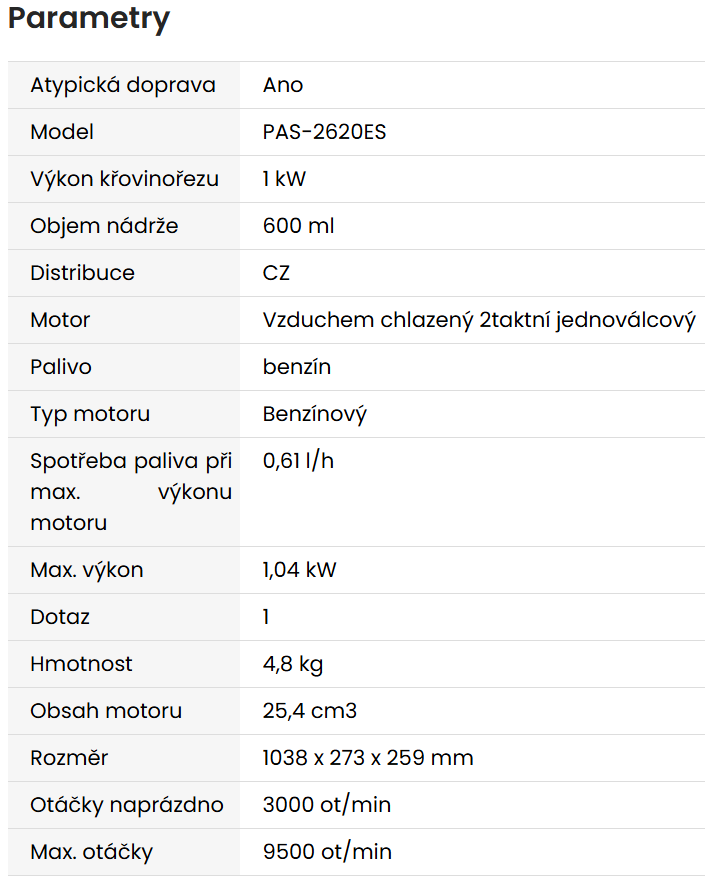Click the Obsah motoru value 25,4 cm3

pyautogui.click(x=309, y=711)
